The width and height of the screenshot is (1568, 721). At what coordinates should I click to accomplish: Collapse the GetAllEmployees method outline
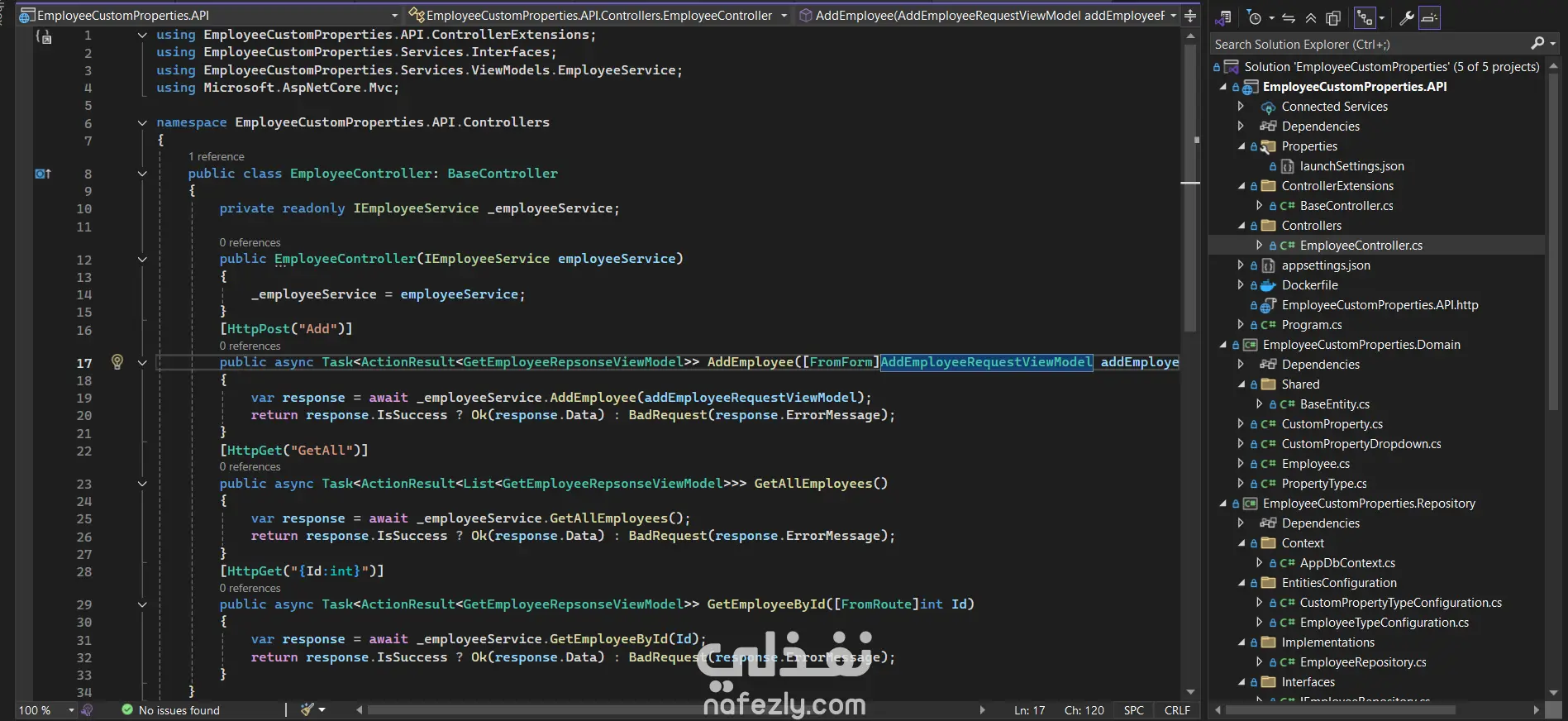pos(142,484)
